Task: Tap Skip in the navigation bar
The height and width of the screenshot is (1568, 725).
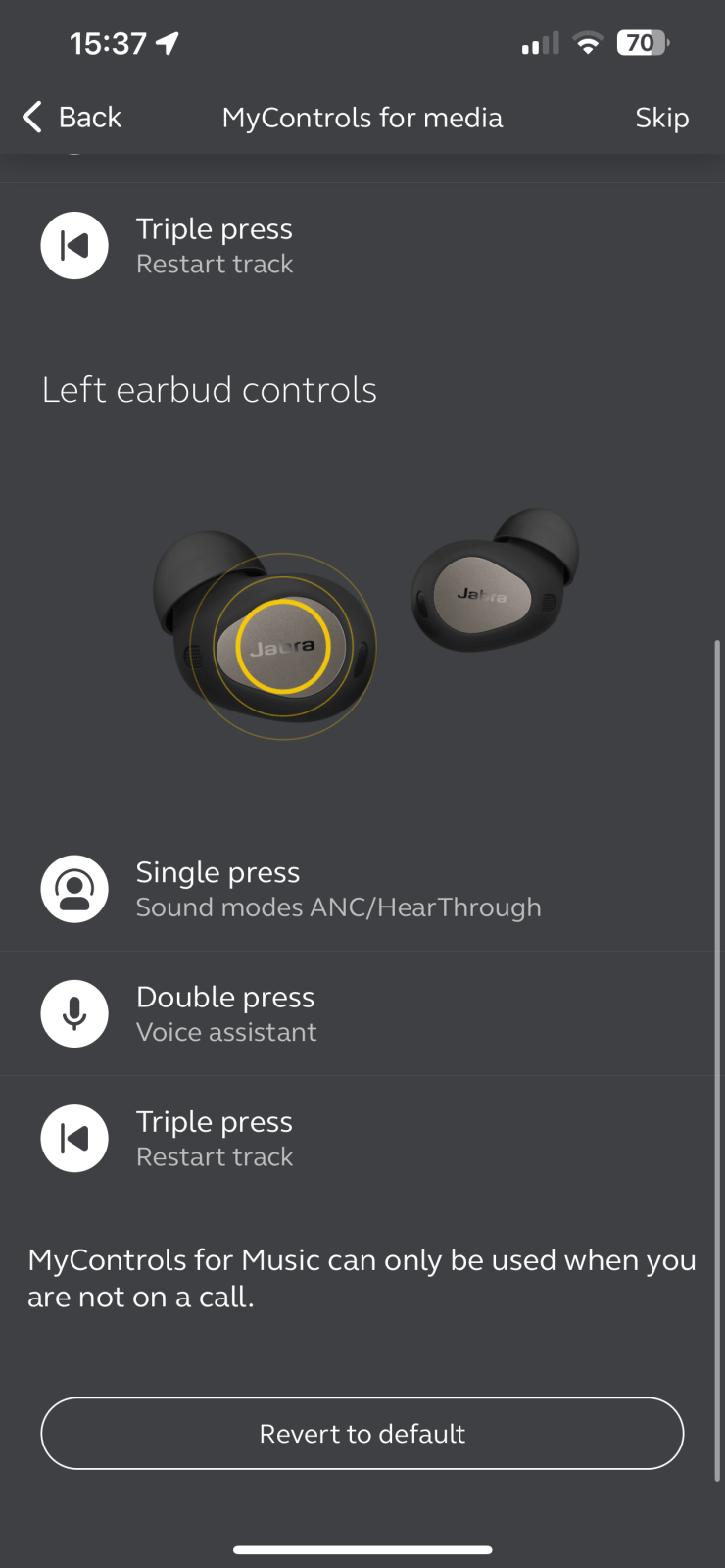Action: (x=662, y=118)
